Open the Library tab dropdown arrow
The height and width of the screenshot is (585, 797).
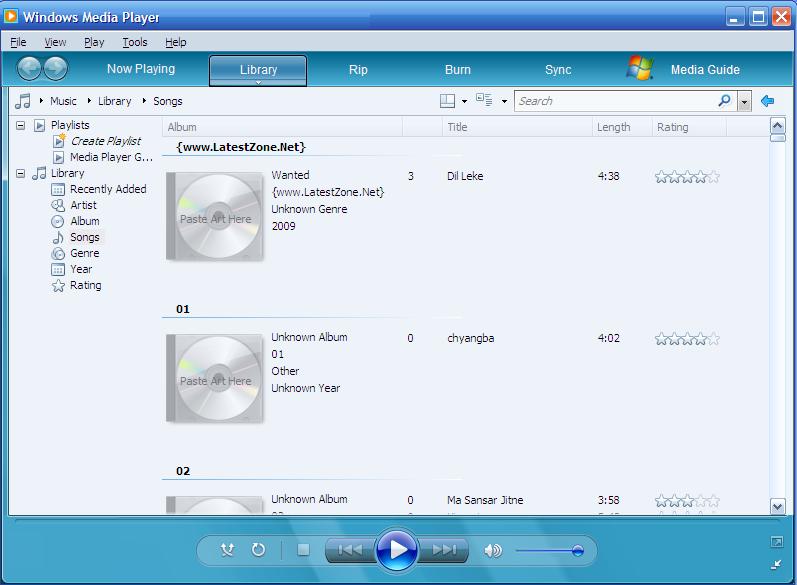pyautogui.click(x=258, y=82)
